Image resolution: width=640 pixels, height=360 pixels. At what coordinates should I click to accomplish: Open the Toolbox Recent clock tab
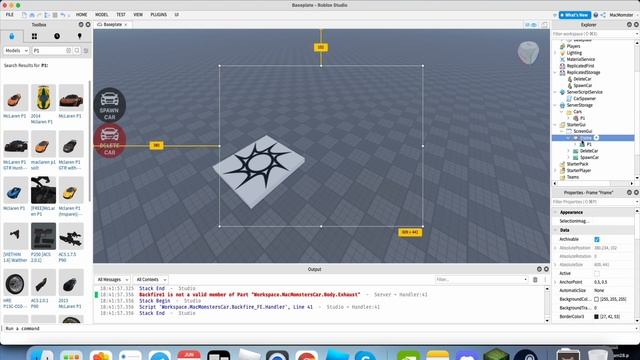tap(57, 36)
